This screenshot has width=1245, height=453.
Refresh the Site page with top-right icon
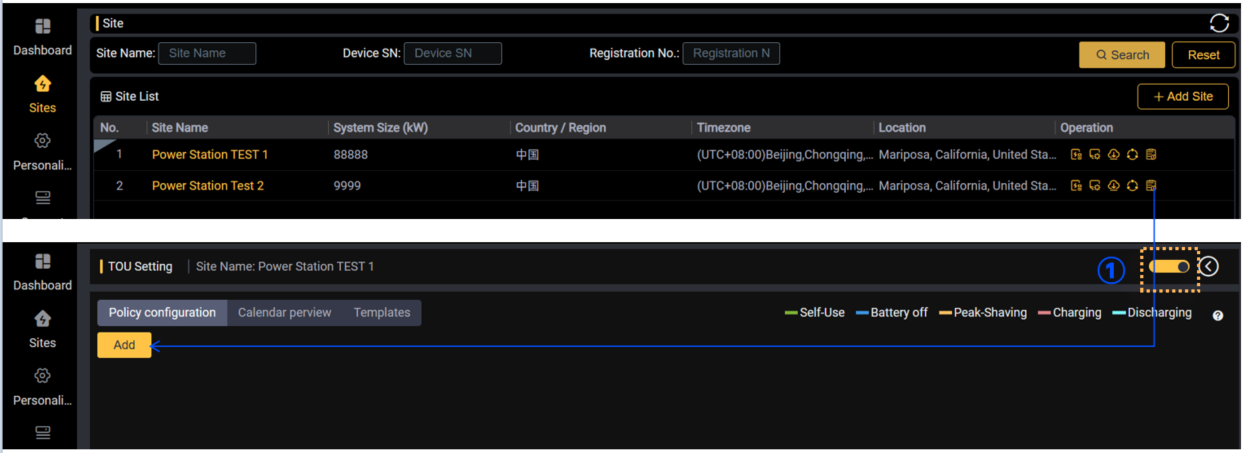(1218, 23)
